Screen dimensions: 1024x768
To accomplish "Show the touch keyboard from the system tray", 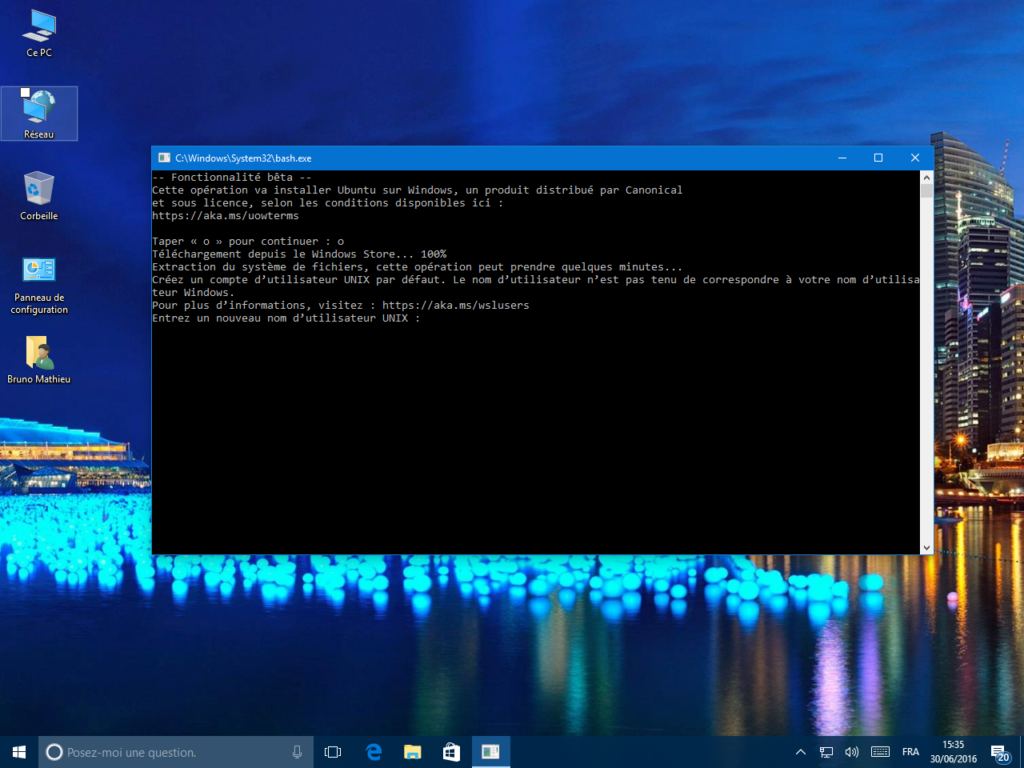I will 879,751.
